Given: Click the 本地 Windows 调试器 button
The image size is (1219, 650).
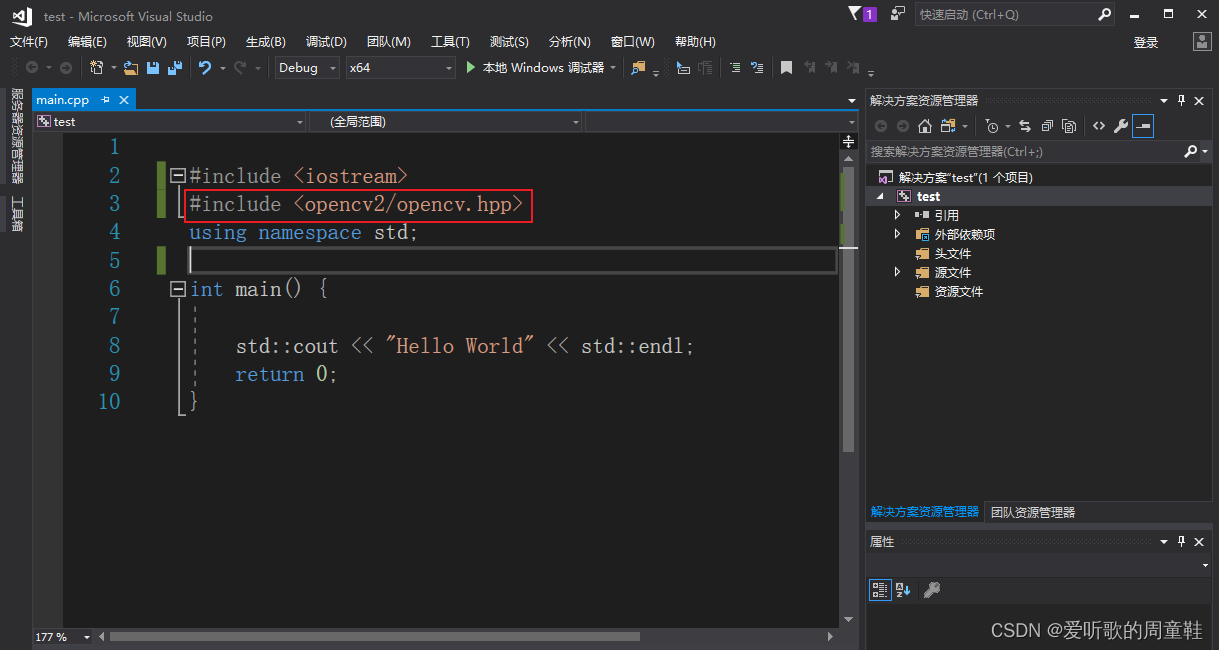Looking at the screenshot, I should click(541, 68).
